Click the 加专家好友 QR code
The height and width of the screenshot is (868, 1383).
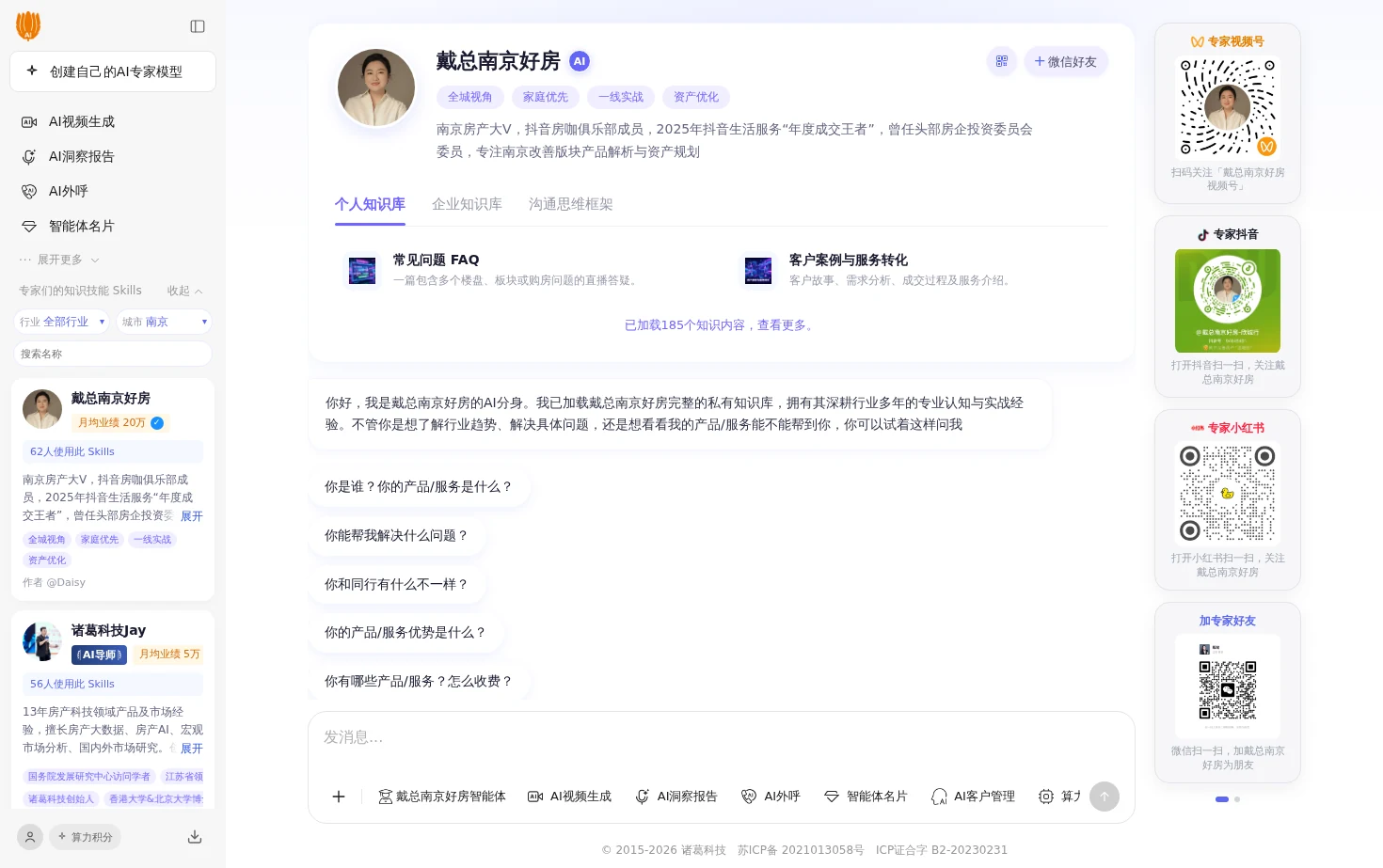tap(1228, 686)
